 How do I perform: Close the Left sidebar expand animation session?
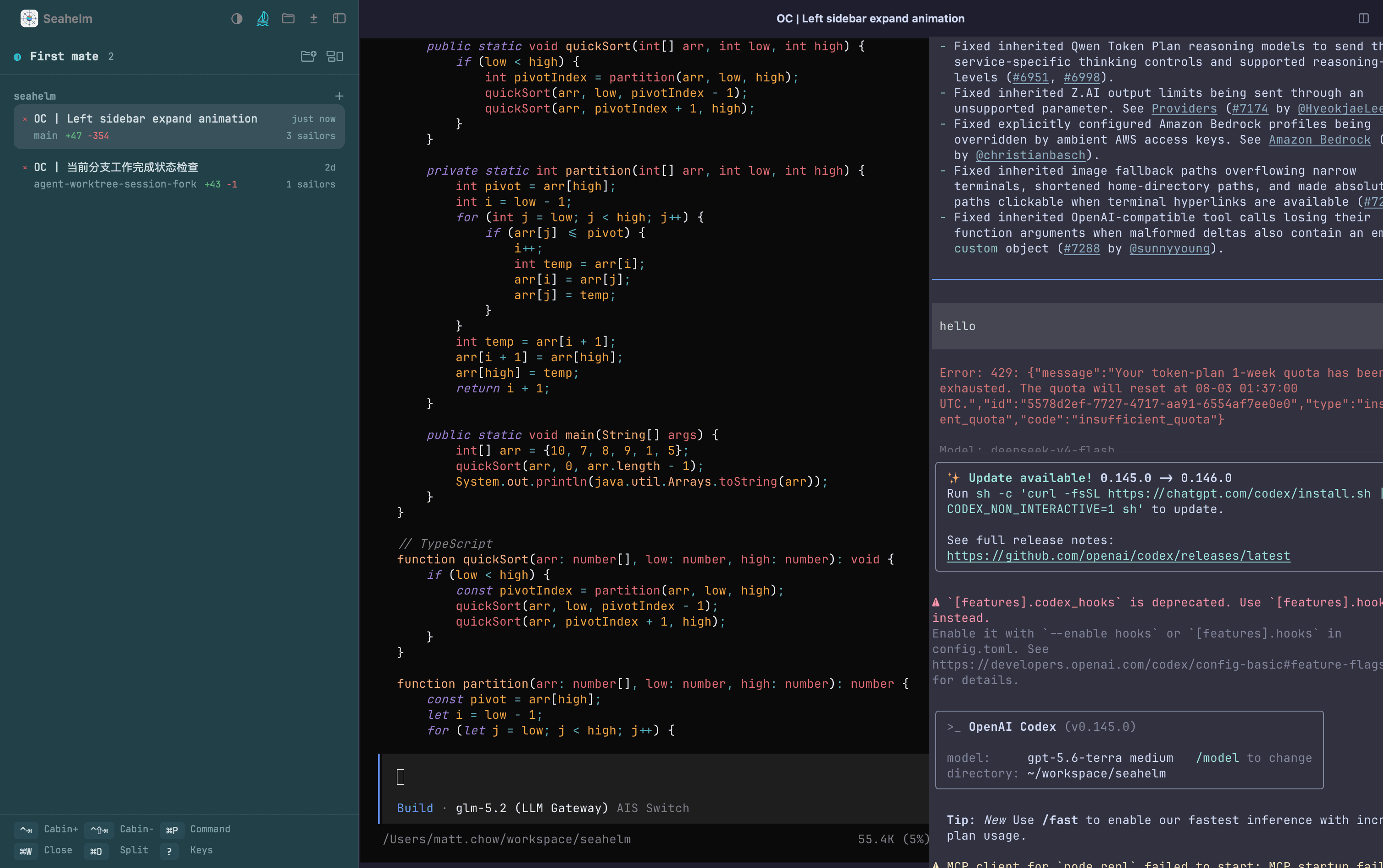tap(25, 119)
